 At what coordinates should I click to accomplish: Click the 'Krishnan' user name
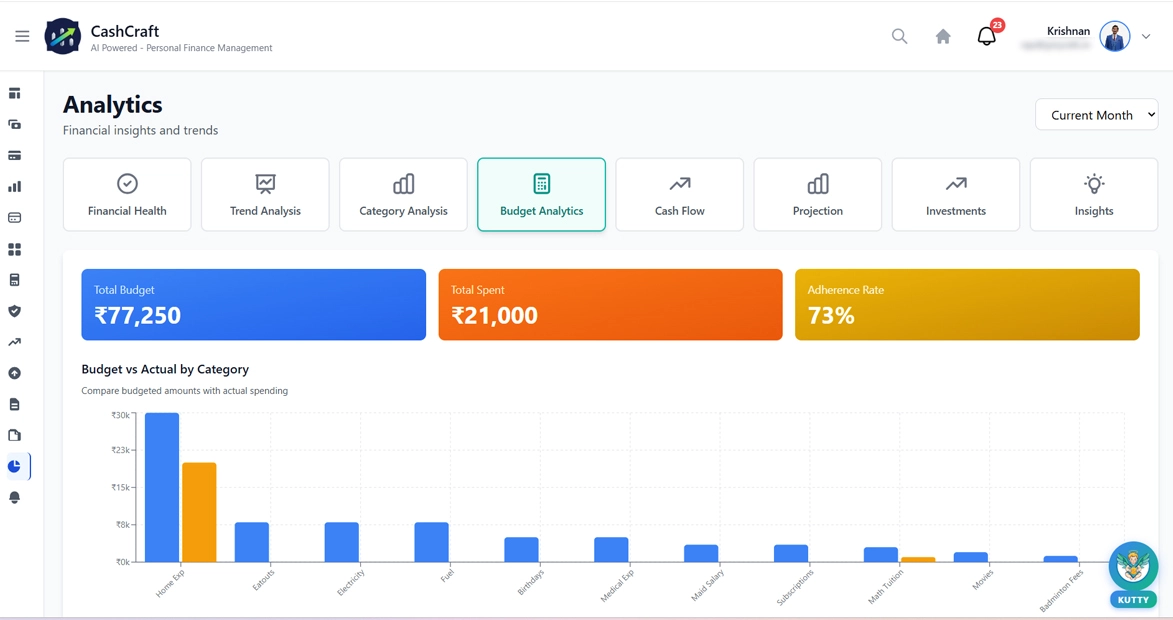pos(1068,31)
